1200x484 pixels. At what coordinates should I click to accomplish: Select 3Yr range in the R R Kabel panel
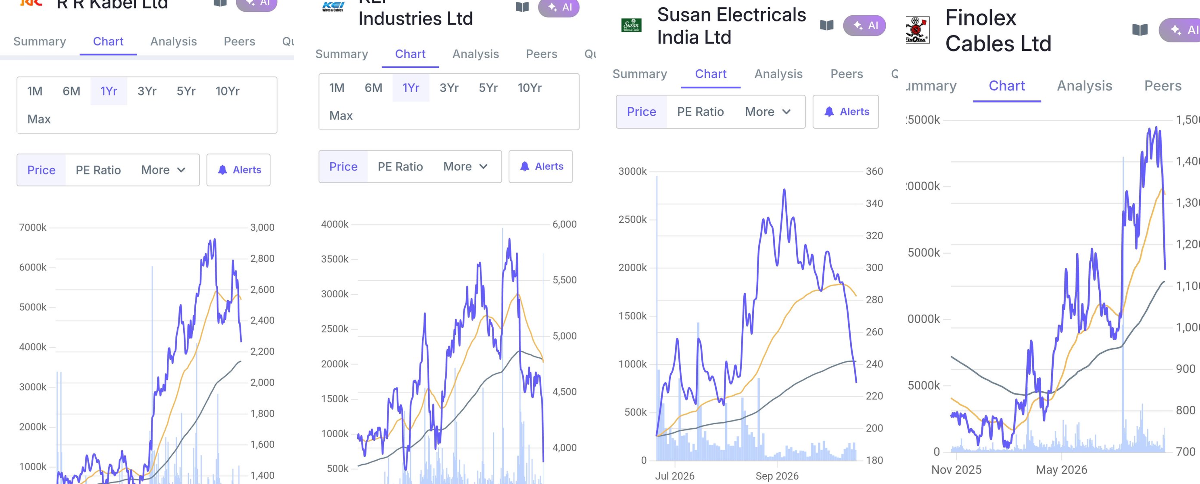pyautogui.click(x=147, y=91)
